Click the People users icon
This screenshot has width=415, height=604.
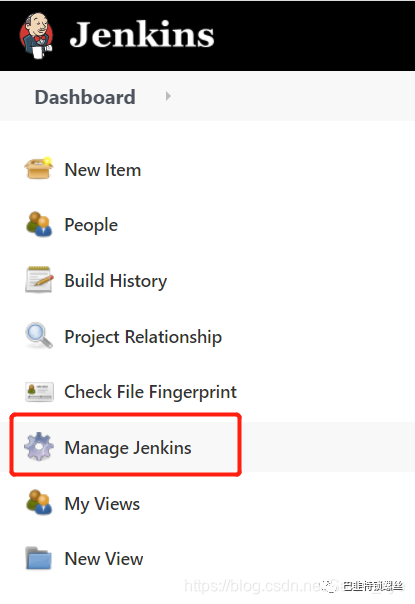pyautogui.click(x=39, y=224)
